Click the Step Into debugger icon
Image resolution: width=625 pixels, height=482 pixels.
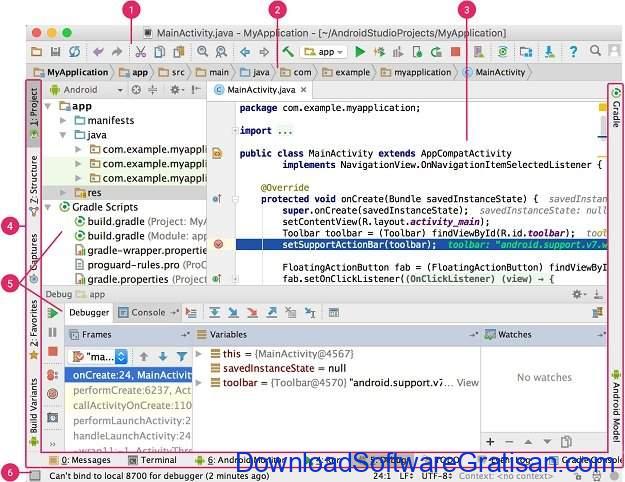pos(234,313)
